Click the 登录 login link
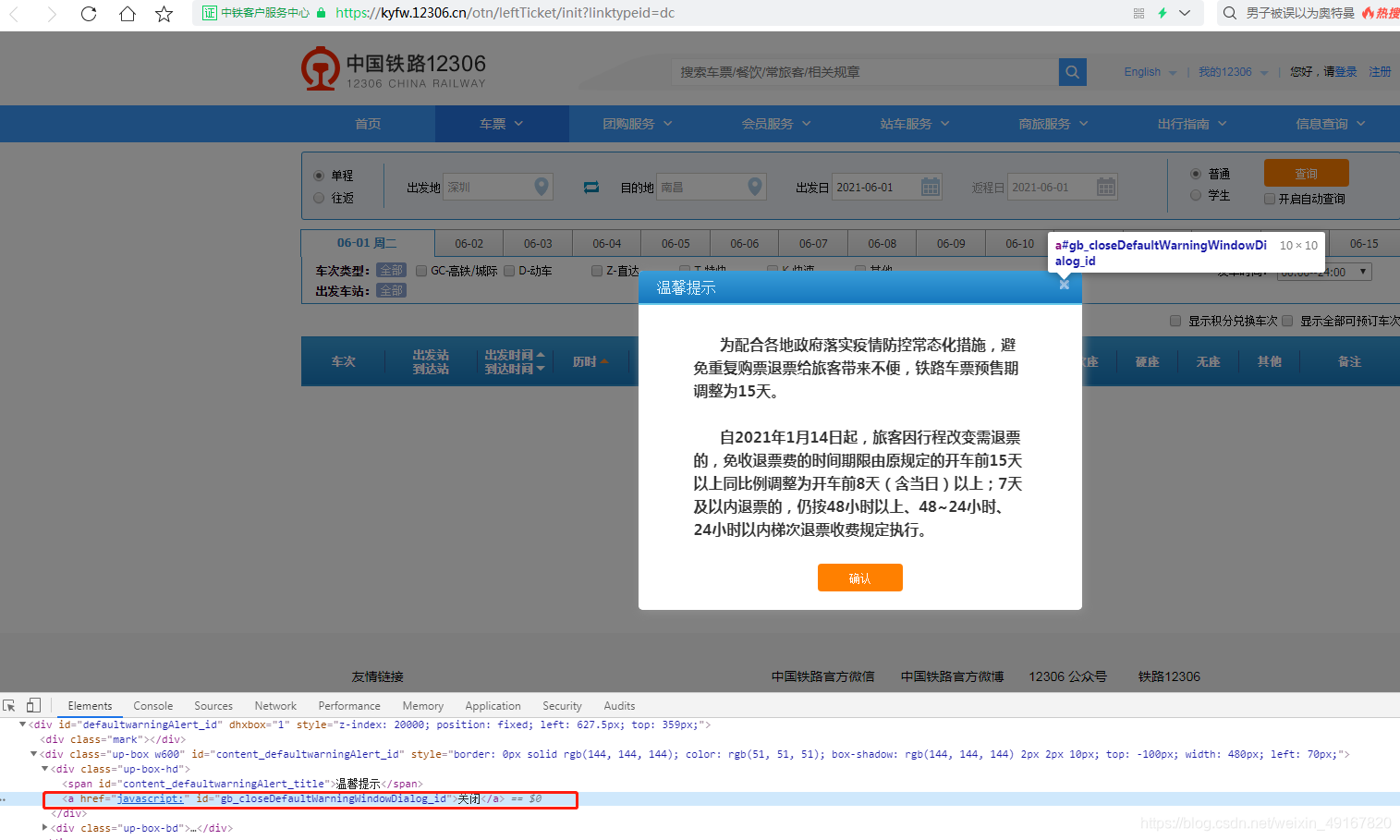1400x840 pixels. [1346, 72]
